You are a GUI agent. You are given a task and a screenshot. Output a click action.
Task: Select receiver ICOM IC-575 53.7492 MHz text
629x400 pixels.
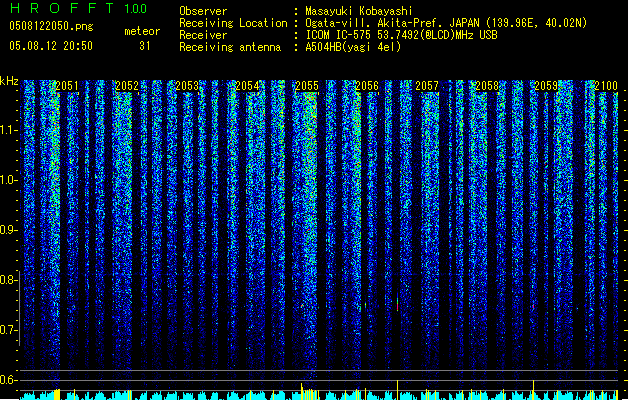(401, 35)
